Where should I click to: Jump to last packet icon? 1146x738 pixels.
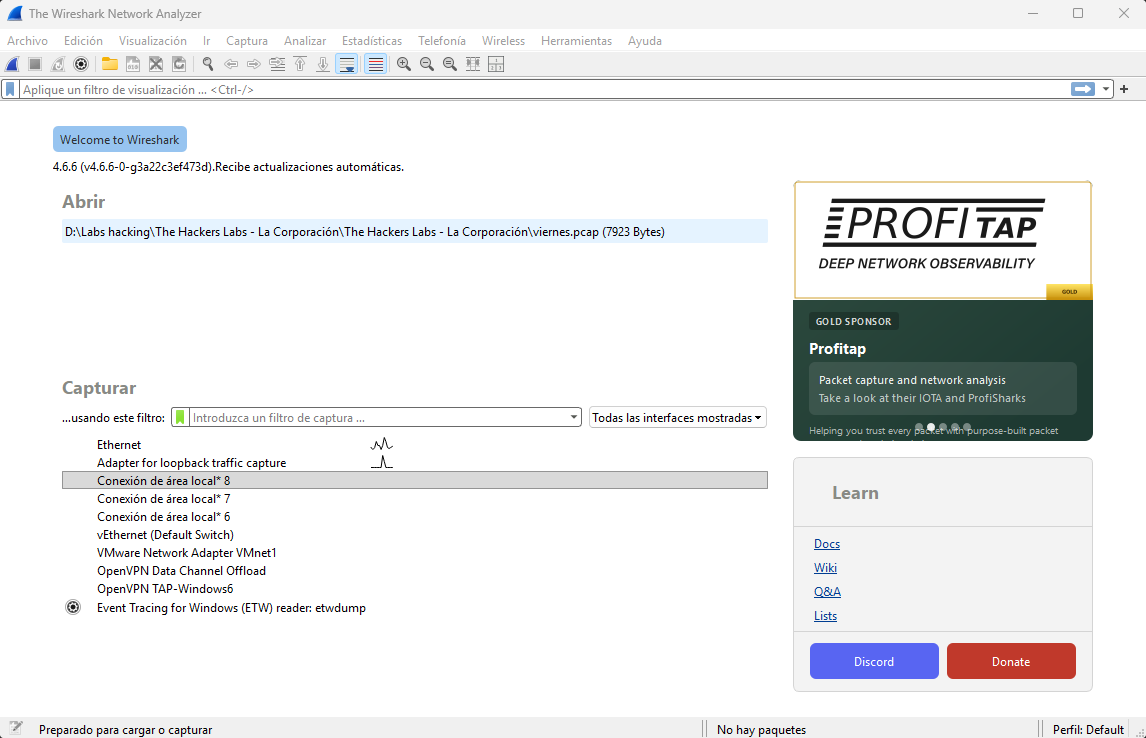(323, 64)
